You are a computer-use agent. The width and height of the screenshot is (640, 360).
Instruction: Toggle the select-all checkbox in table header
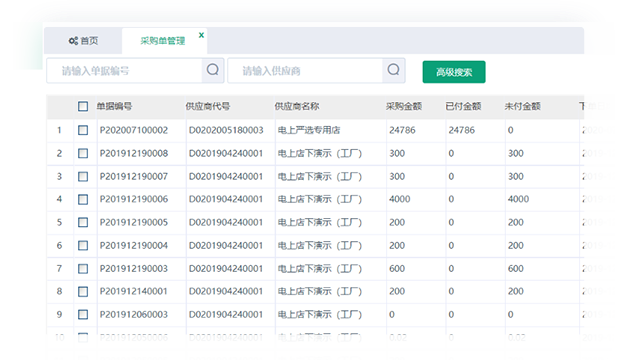pos(83,107)
